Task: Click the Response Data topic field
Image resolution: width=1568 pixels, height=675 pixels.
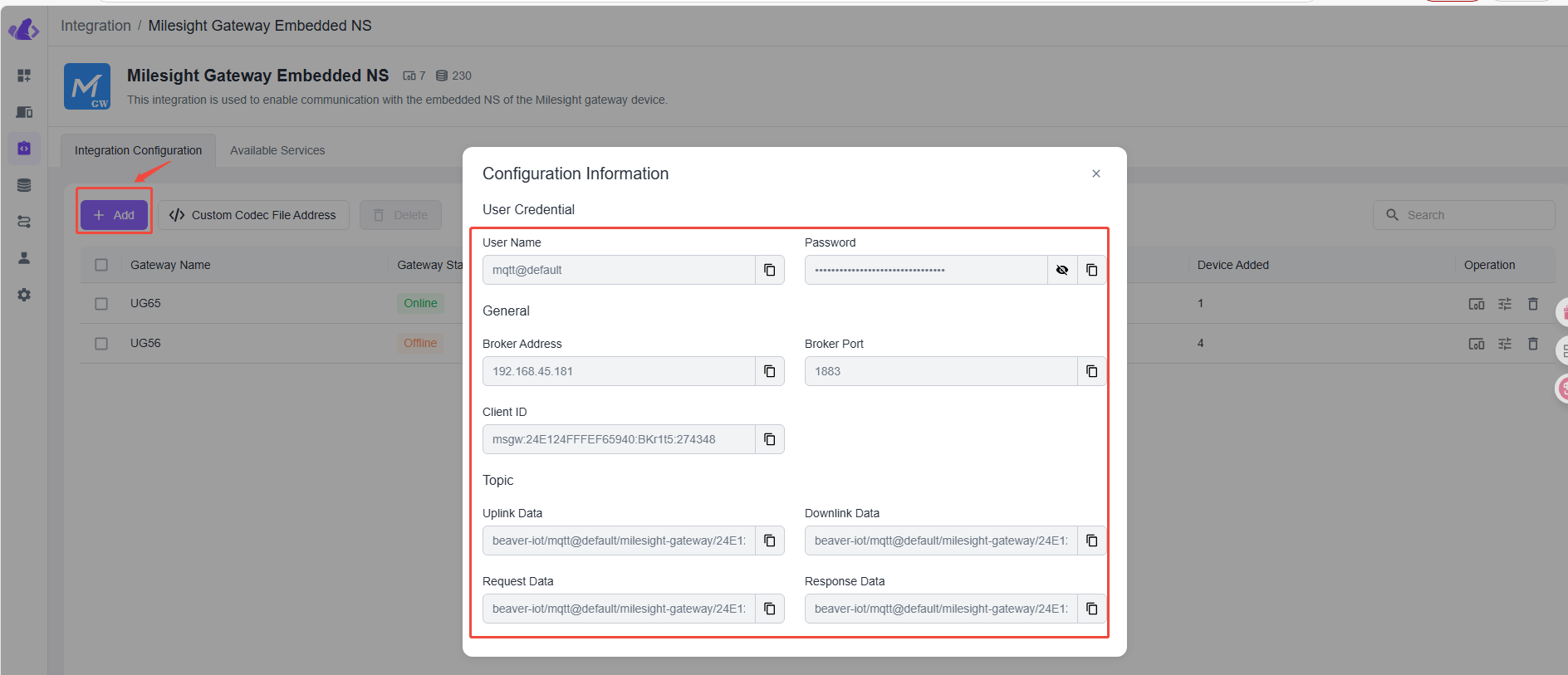Action: coord(941,609)
